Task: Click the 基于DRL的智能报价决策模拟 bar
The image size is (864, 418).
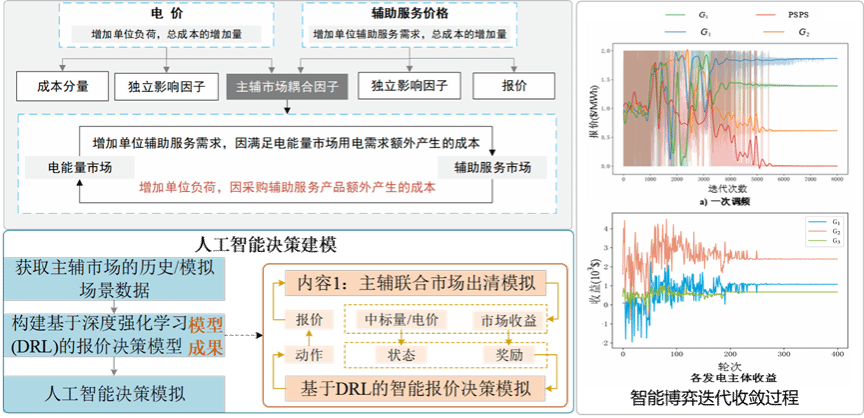Action: tap(416, 387)
